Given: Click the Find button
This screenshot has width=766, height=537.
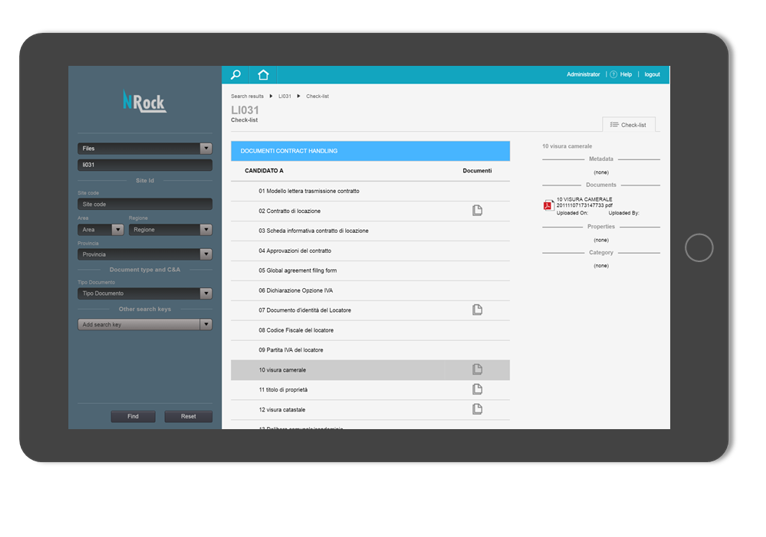Looking at the screenshot, I should (x=132, y=416).
